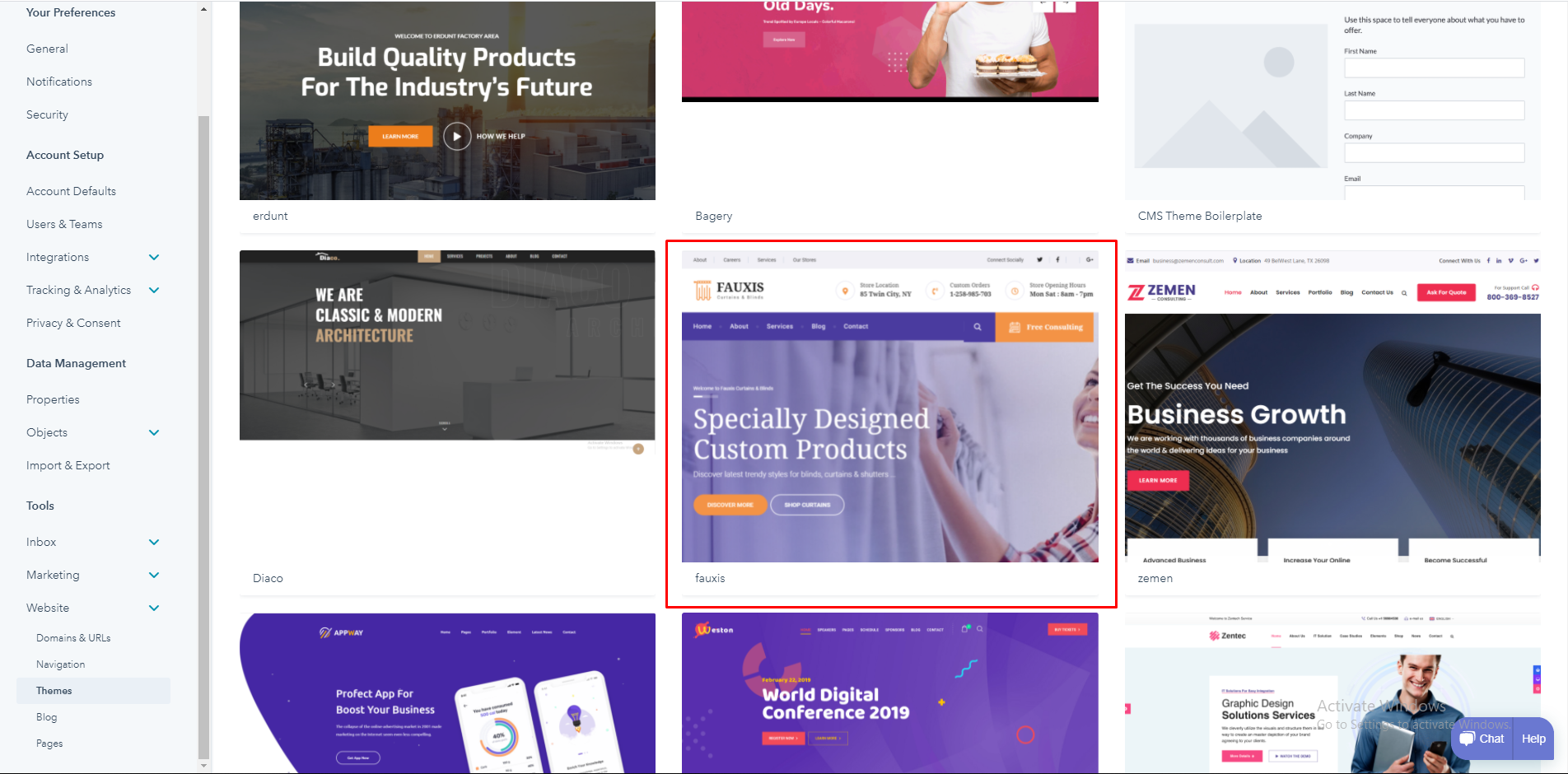Click the fauxis theme name
1568x774 pixels.
tap(710, 578)
